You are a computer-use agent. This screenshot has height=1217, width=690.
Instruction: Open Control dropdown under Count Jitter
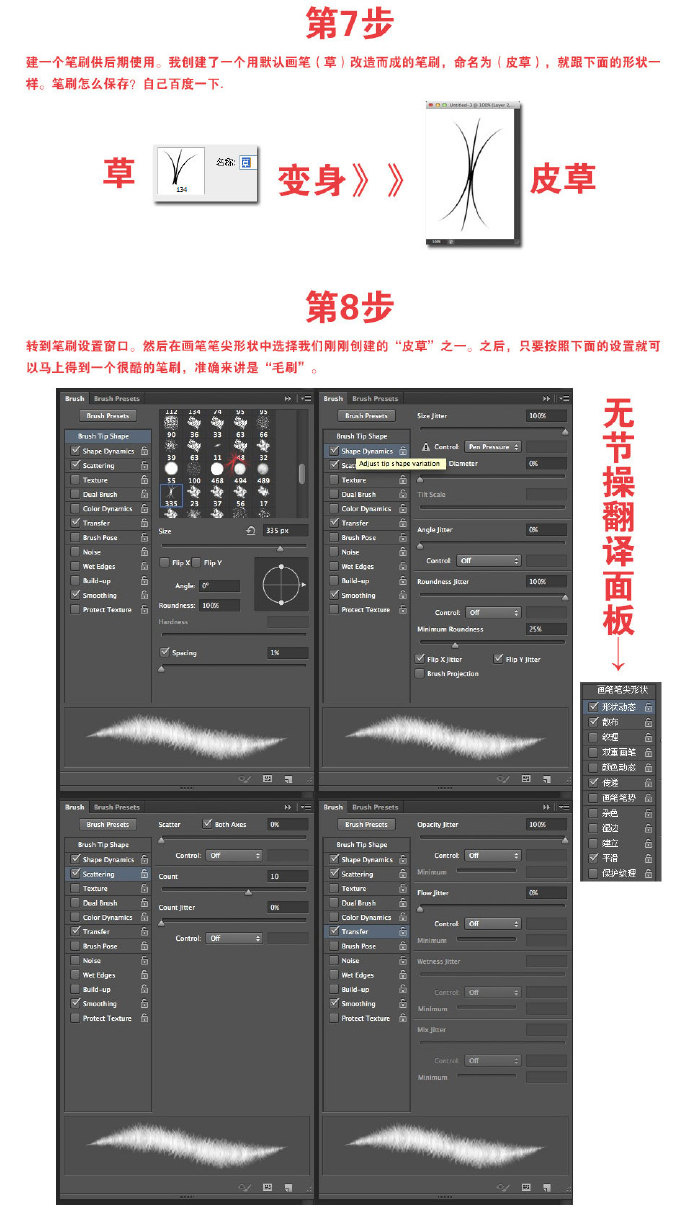(x=233, y=939)
